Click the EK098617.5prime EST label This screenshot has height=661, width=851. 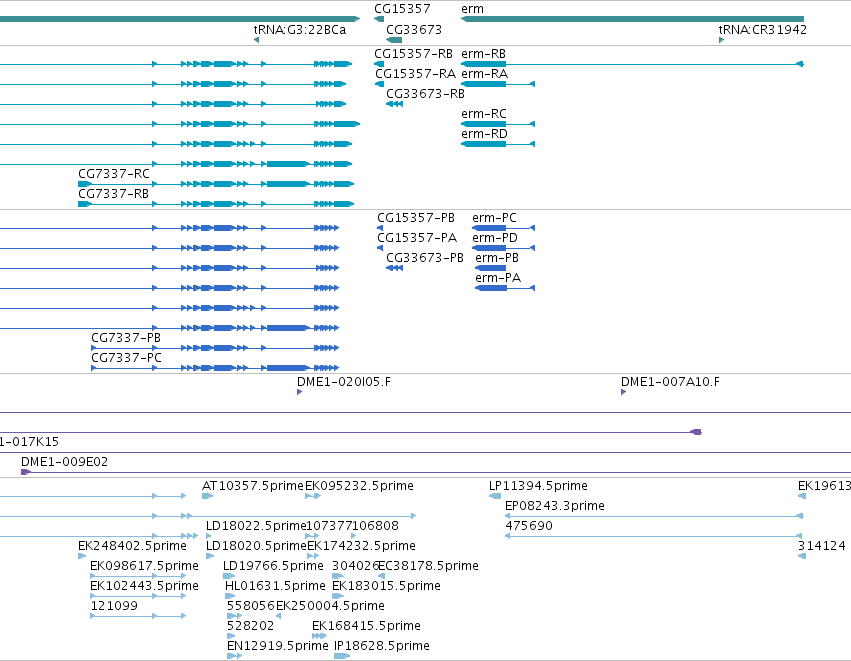[144, 566]
